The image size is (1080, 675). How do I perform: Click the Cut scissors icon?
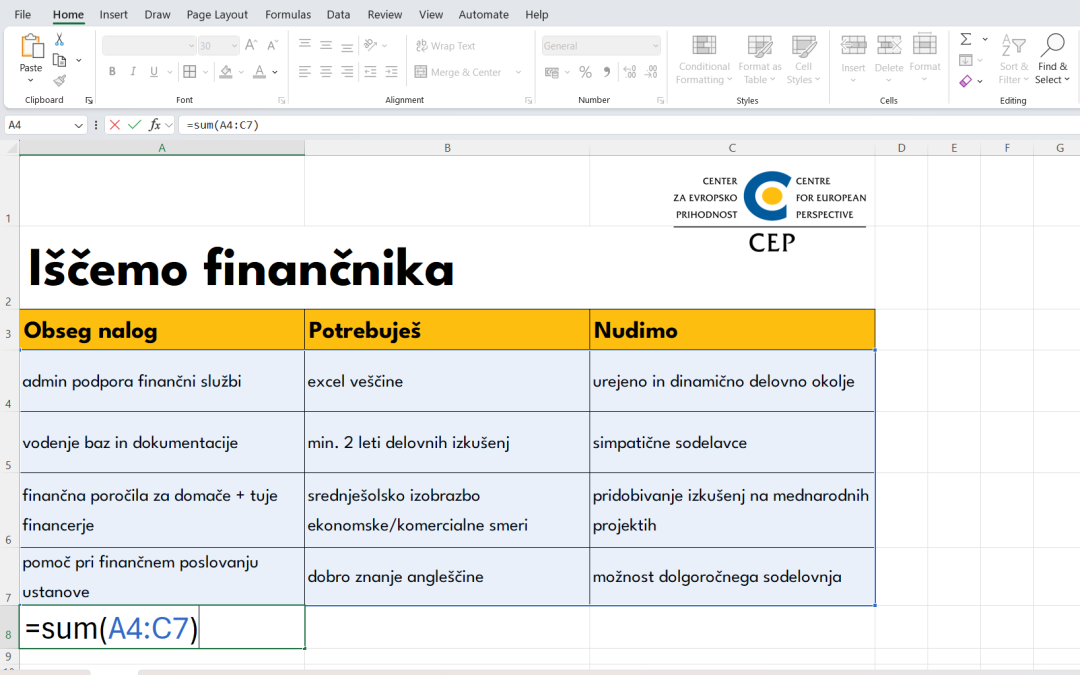pos(59,40)
